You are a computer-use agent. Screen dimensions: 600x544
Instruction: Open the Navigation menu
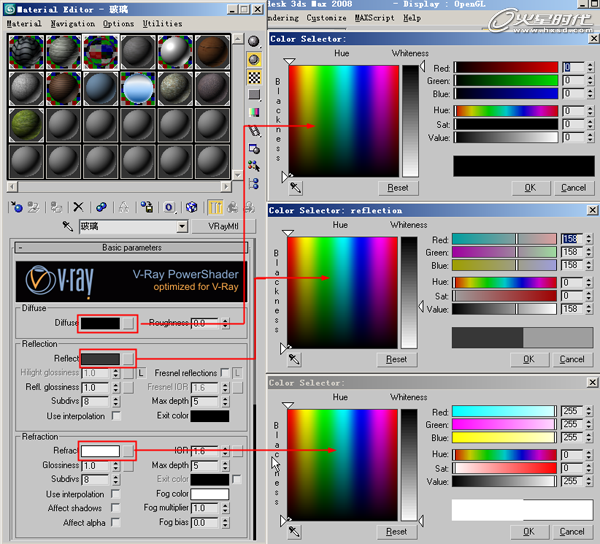point(72,23)
